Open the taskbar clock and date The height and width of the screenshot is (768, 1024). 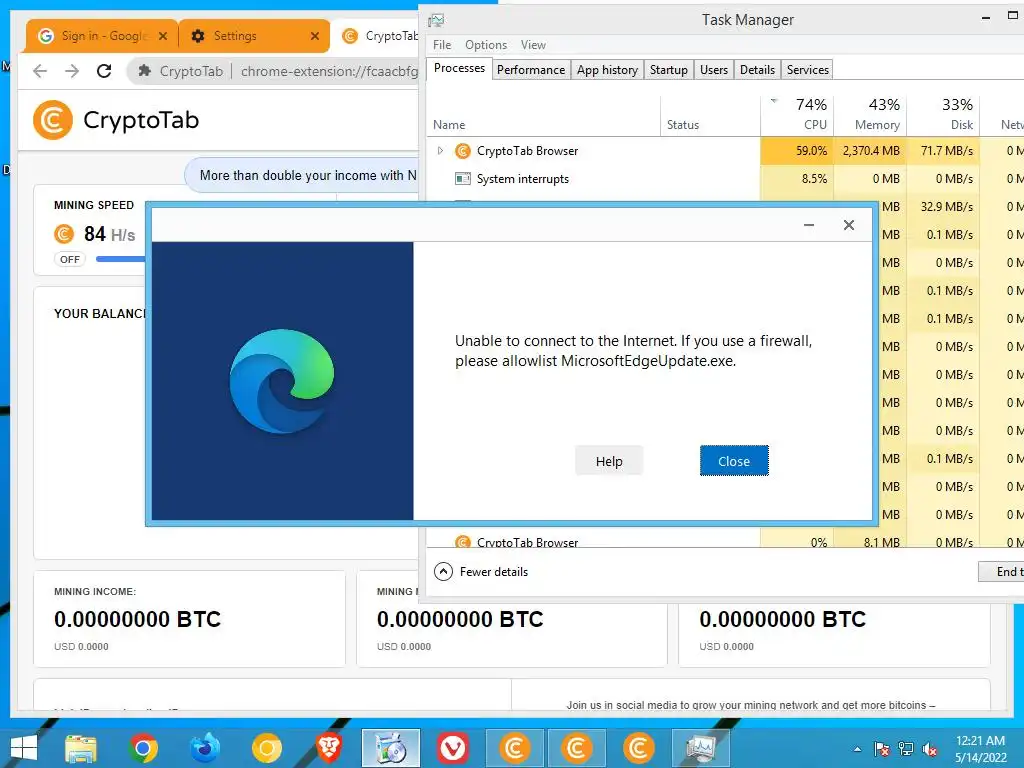click(980, 749)
